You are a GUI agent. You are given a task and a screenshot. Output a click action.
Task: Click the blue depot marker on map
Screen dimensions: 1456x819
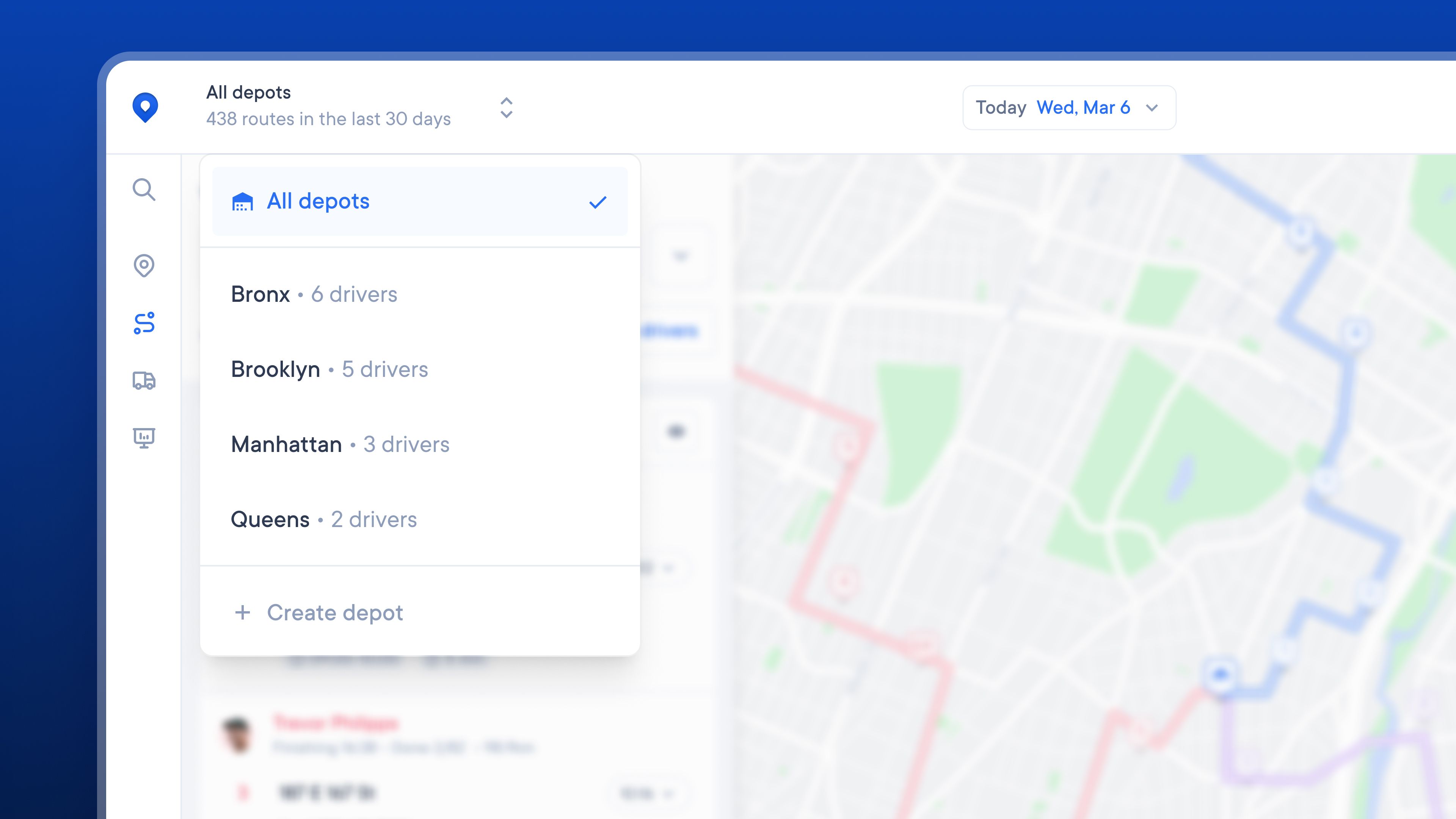(1221, 674)
